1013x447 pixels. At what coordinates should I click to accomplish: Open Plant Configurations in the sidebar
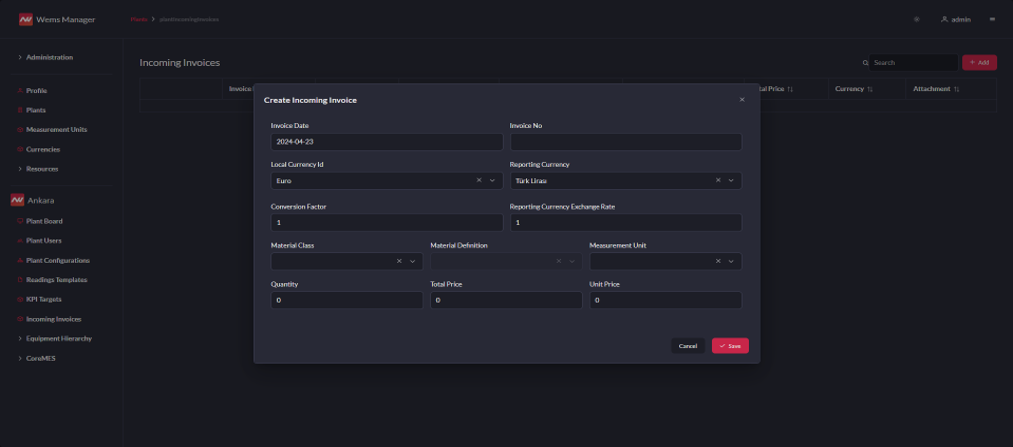57,260
